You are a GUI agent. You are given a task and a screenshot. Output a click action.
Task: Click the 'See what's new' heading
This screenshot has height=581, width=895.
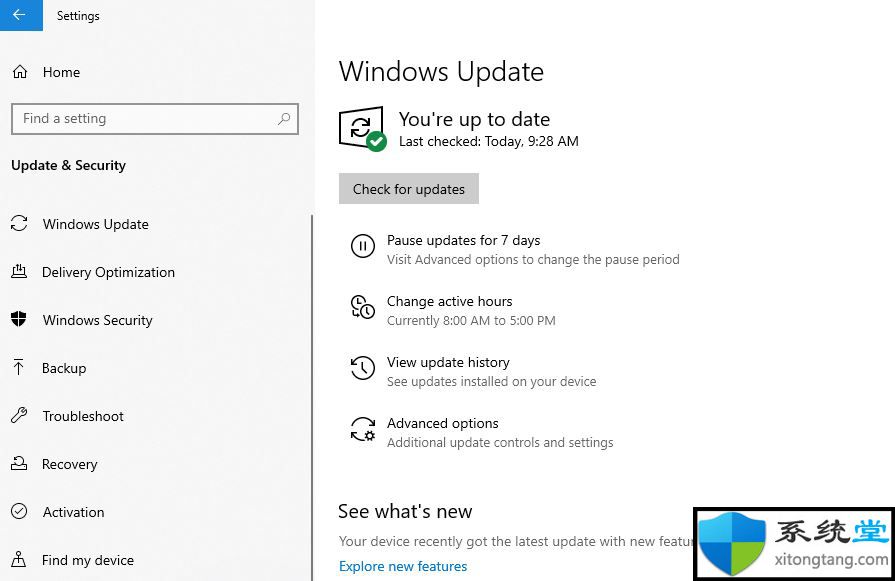(405, 511)
